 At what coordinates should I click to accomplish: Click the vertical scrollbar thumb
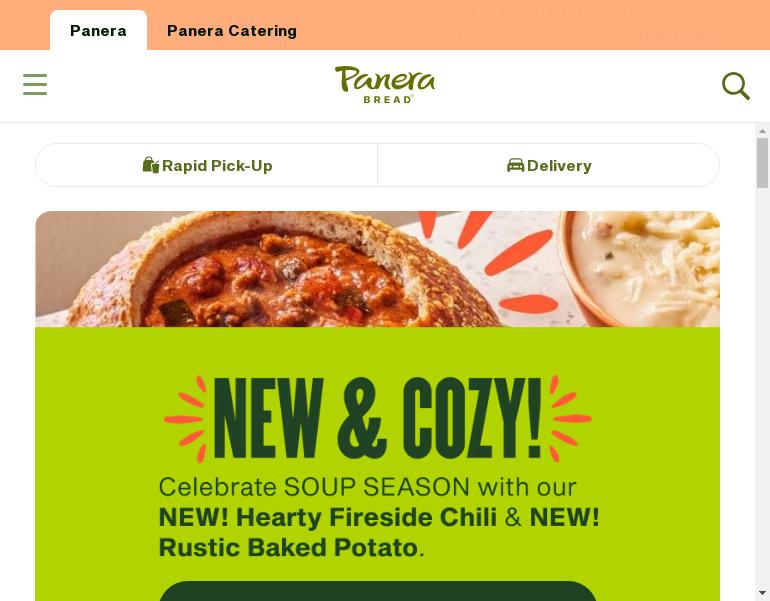click(x=762, y=163)
